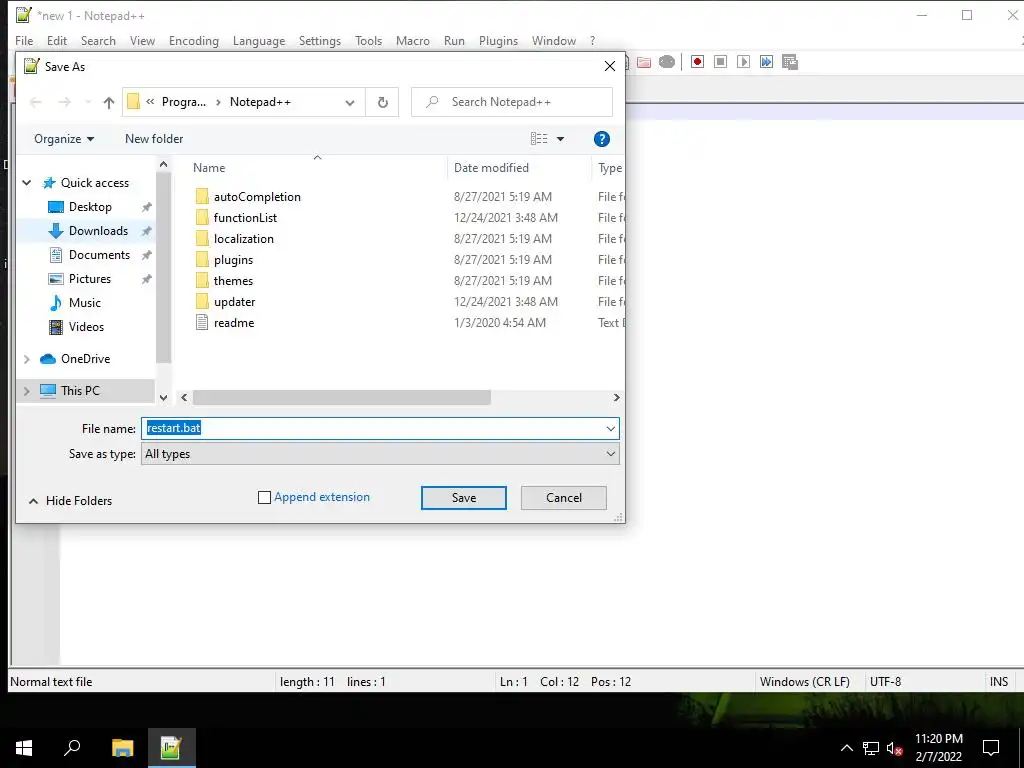Open the Encoding menu
1024x768 pixels.
(194, 40)
